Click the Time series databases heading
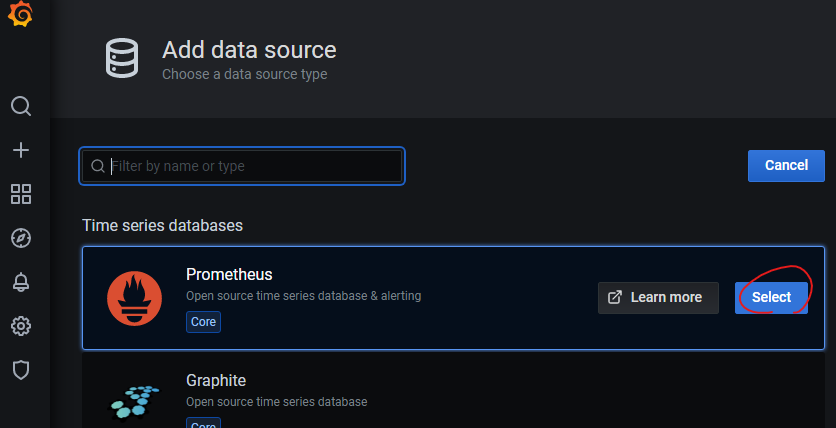This screenshot has width=836, height=428. point(162,225)
